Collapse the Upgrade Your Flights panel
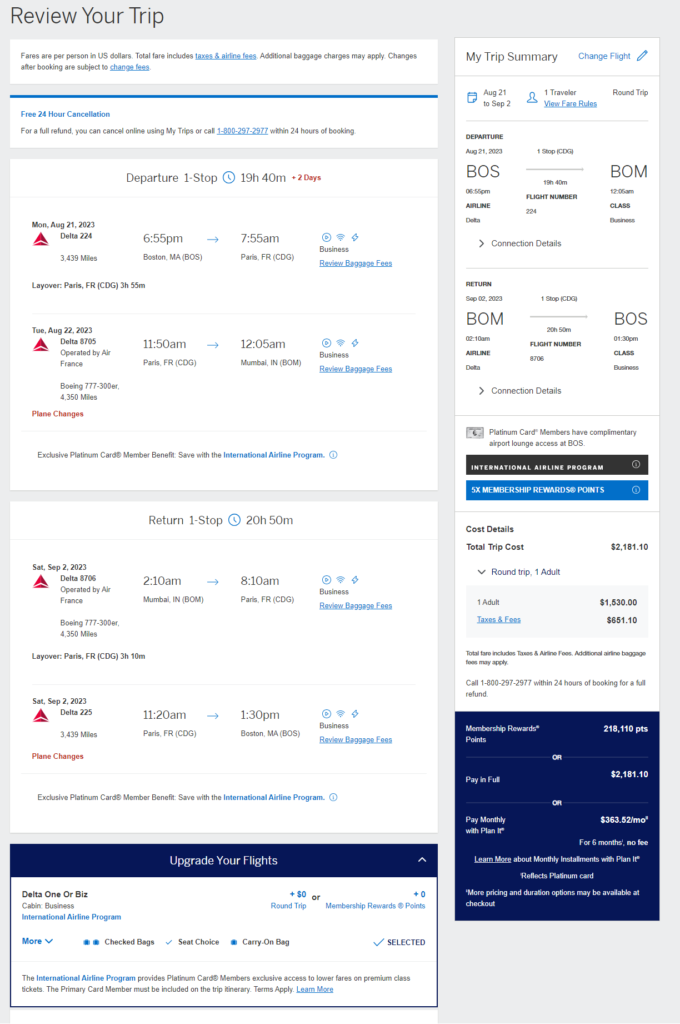680x1024 pixels. tap(422, 860)
